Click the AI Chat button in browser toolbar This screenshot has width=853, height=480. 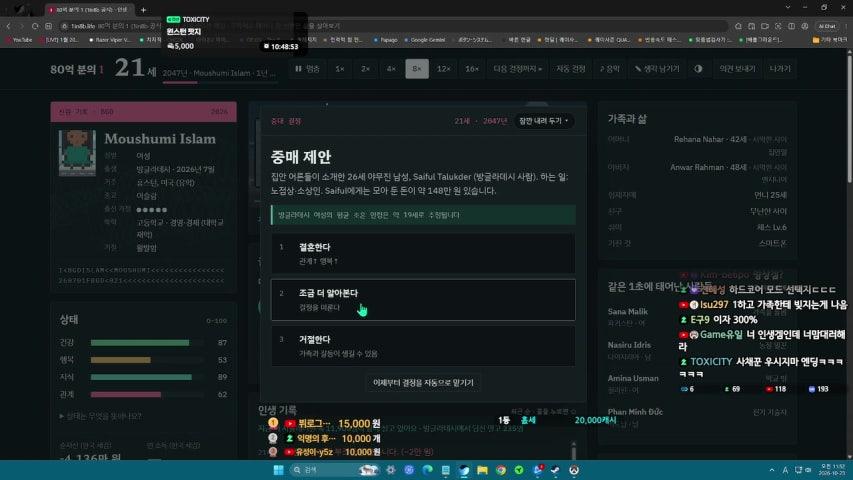pos(827,26)
